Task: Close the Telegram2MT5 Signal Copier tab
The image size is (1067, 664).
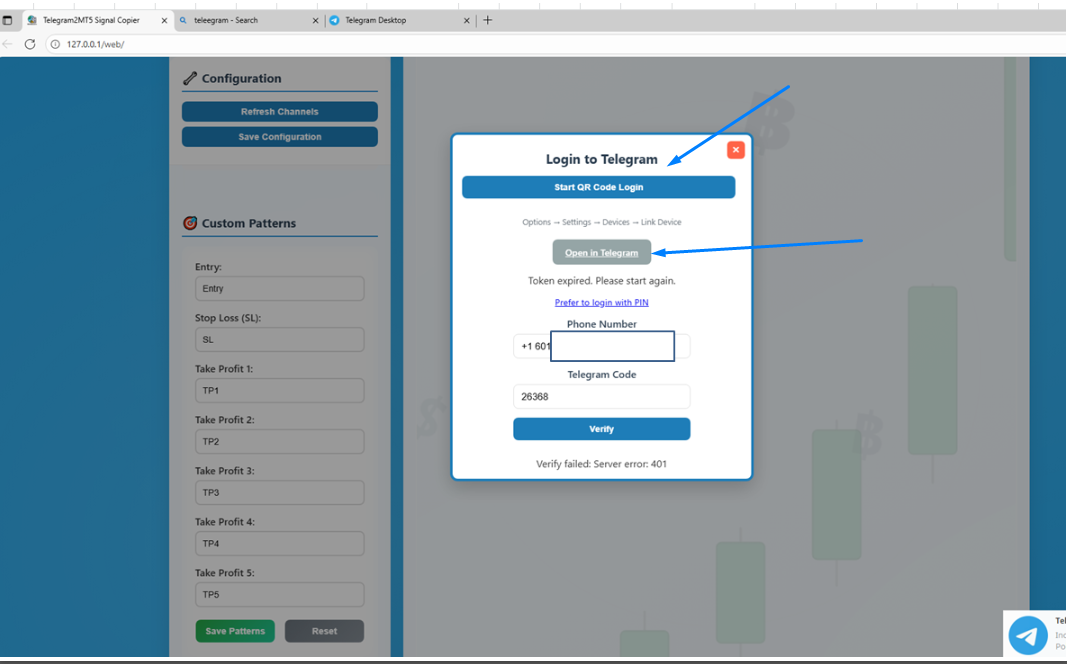Action: tap(164, 20)
